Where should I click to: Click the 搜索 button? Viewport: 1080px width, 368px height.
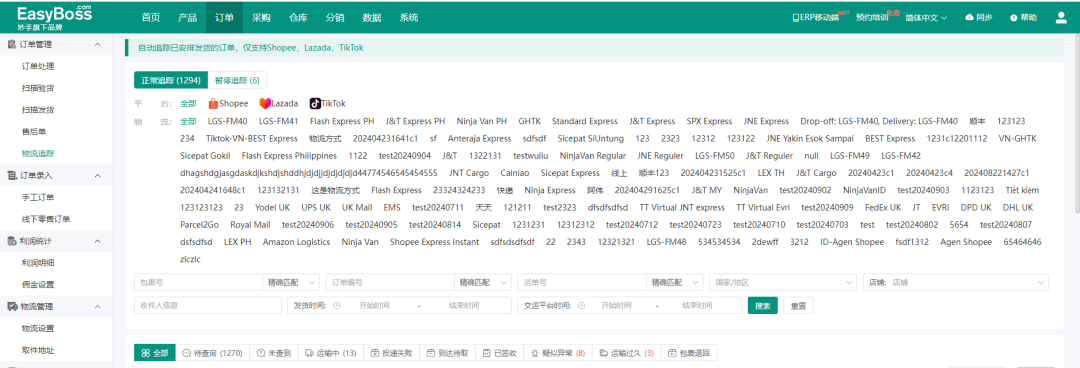tap(762, 305)
